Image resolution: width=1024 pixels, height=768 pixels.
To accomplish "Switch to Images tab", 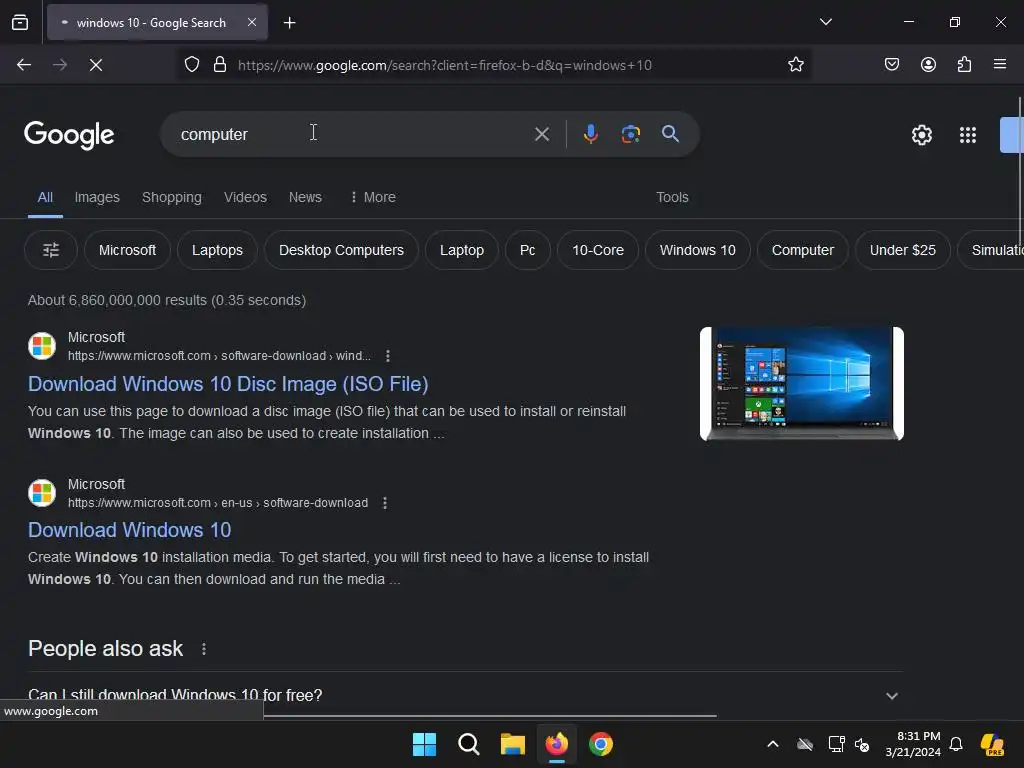I will (97, 197).
